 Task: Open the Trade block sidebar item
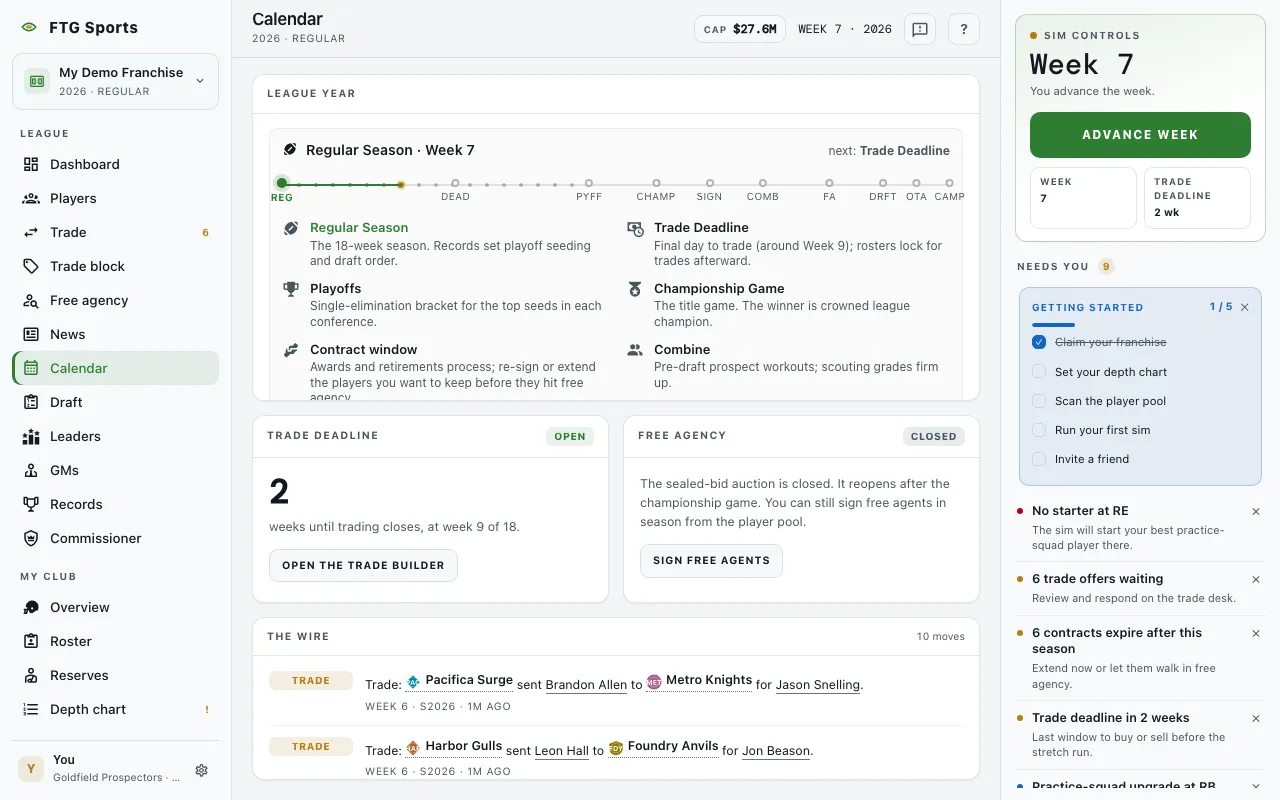(x=115, y=266)
